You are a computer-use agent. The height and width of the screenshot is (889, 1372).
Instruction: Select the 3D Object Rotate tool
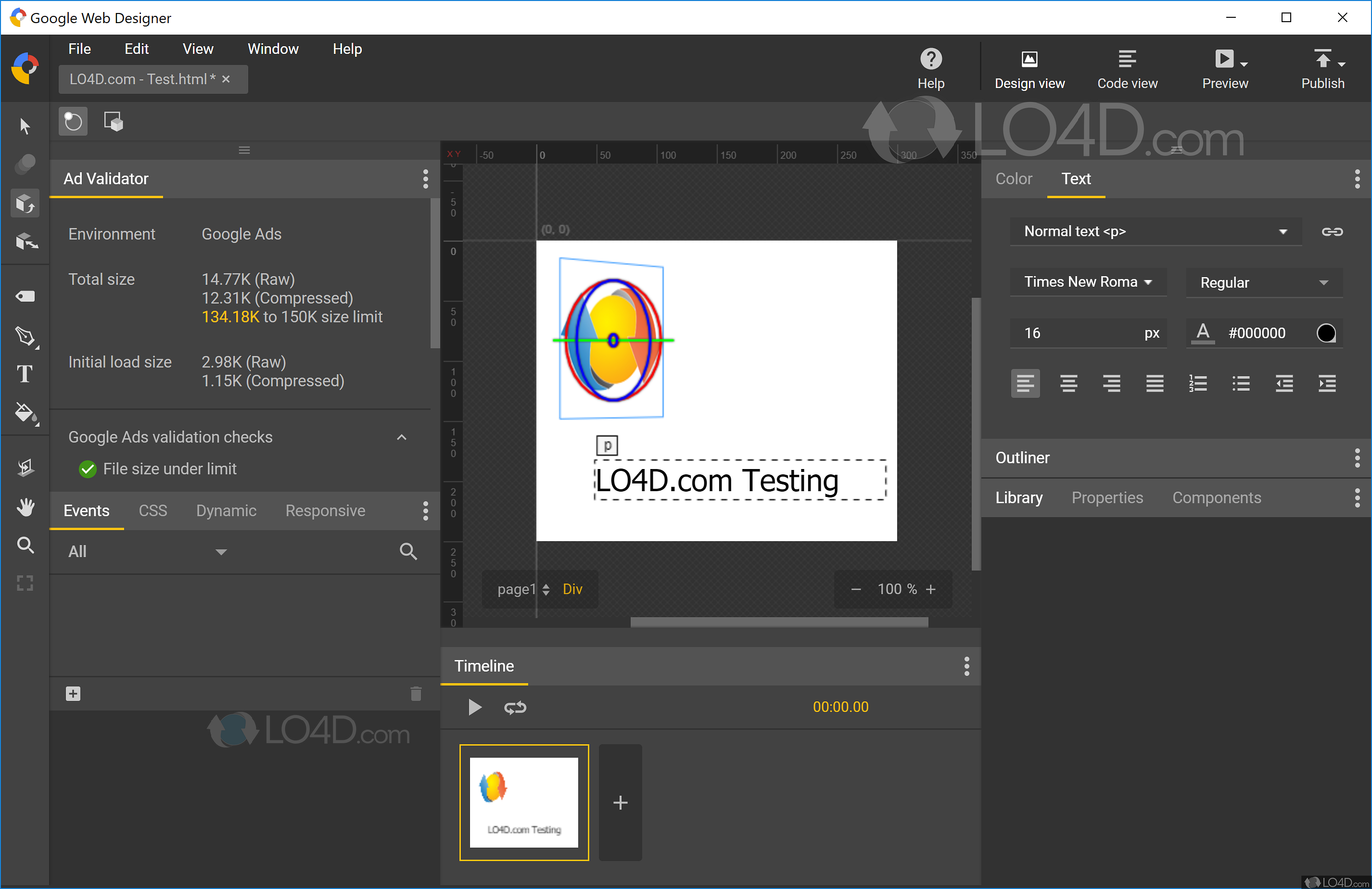25,203
